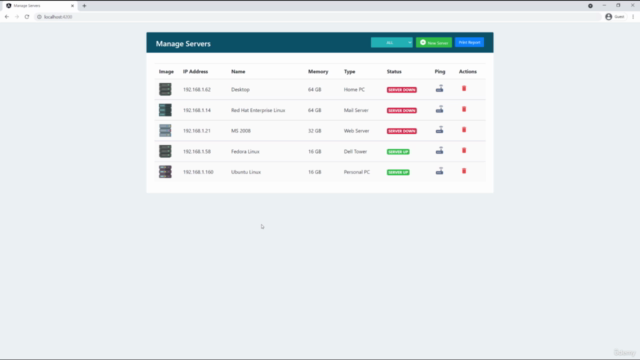640x360 pixels.
Task: Delete the MS 2008 server
Action: pos(464,130)
